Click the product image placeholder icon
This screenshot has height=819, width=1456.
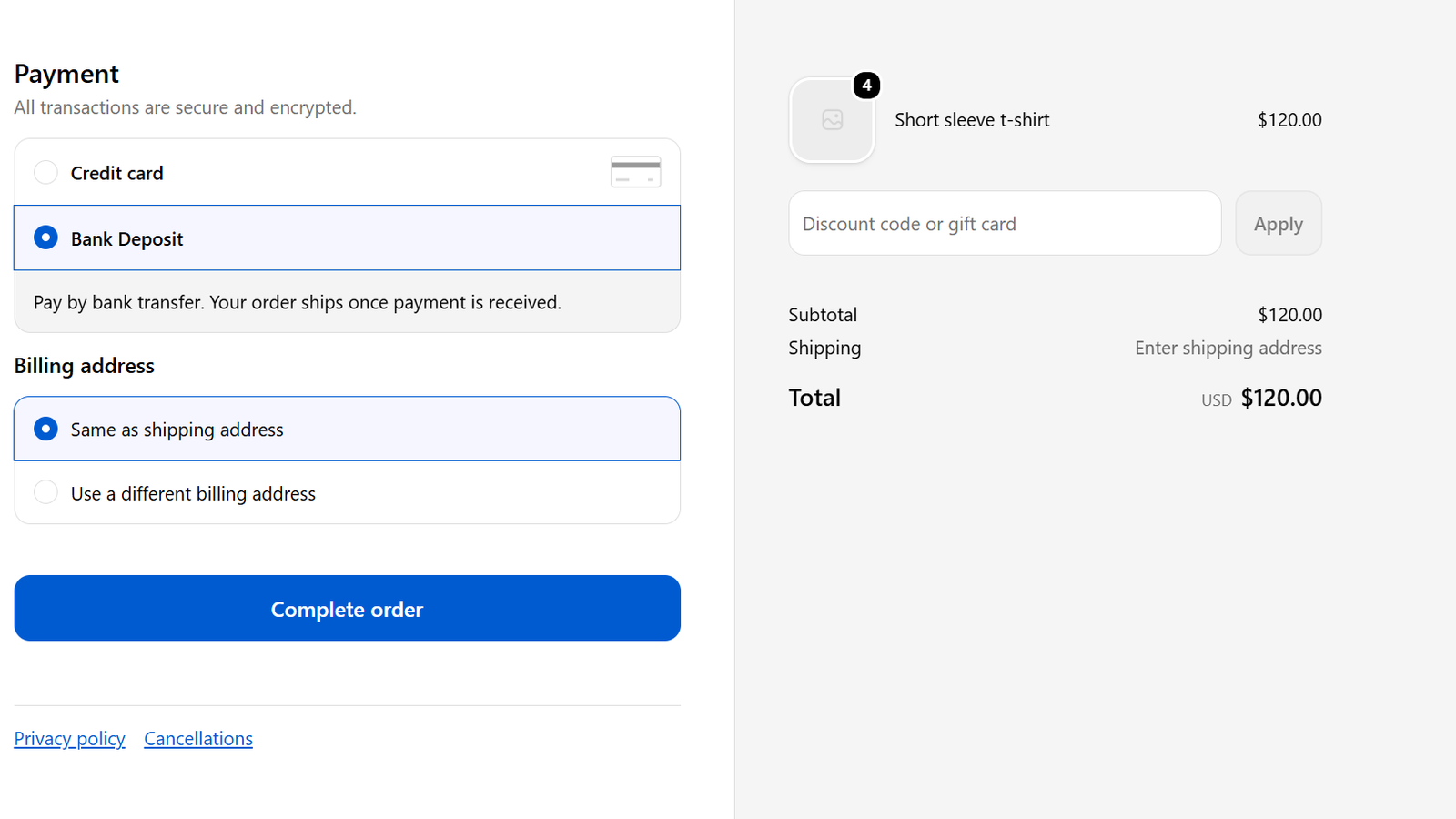click(x=832, y=120)
